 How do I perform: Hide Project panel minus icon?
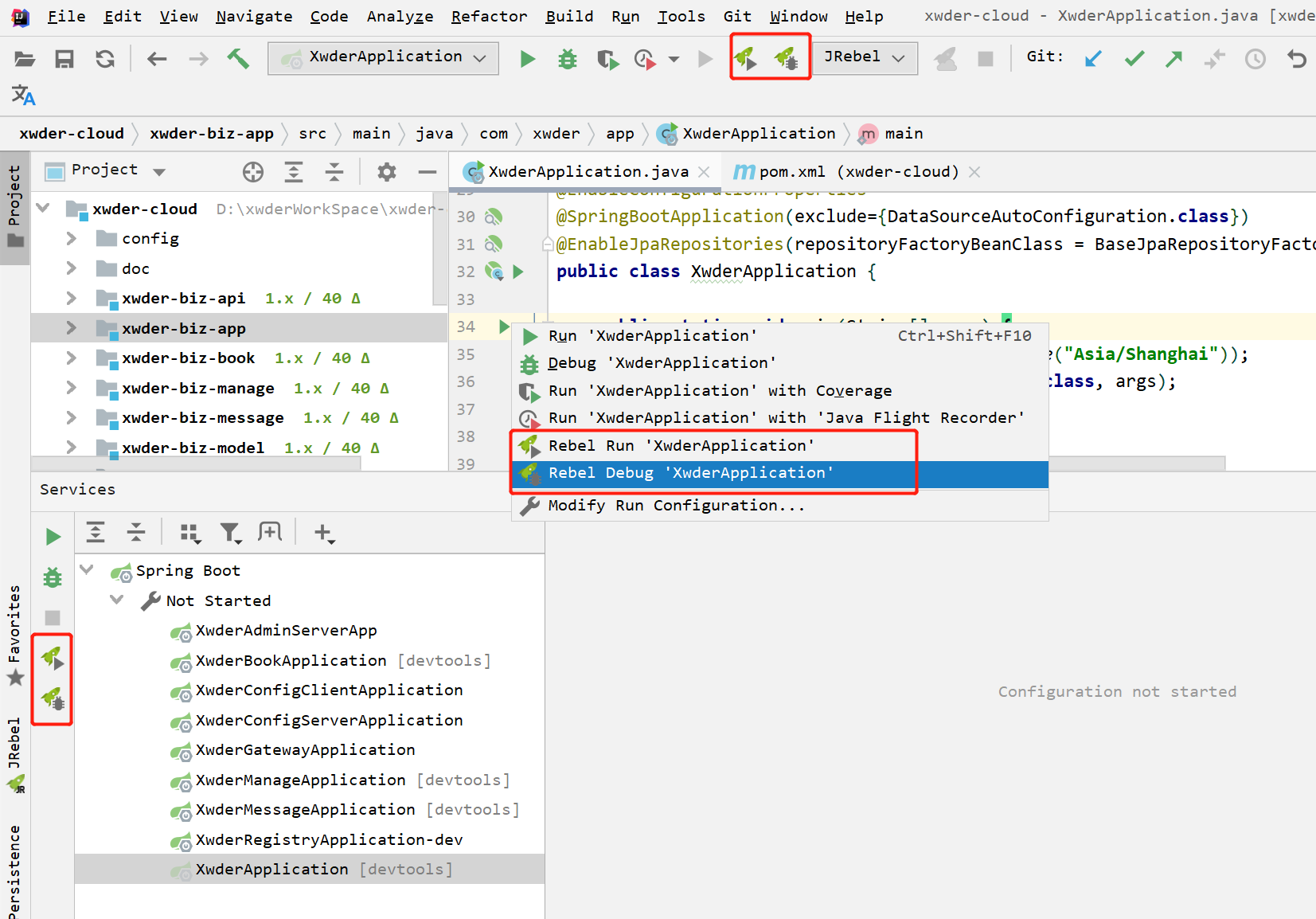point(428,171)
